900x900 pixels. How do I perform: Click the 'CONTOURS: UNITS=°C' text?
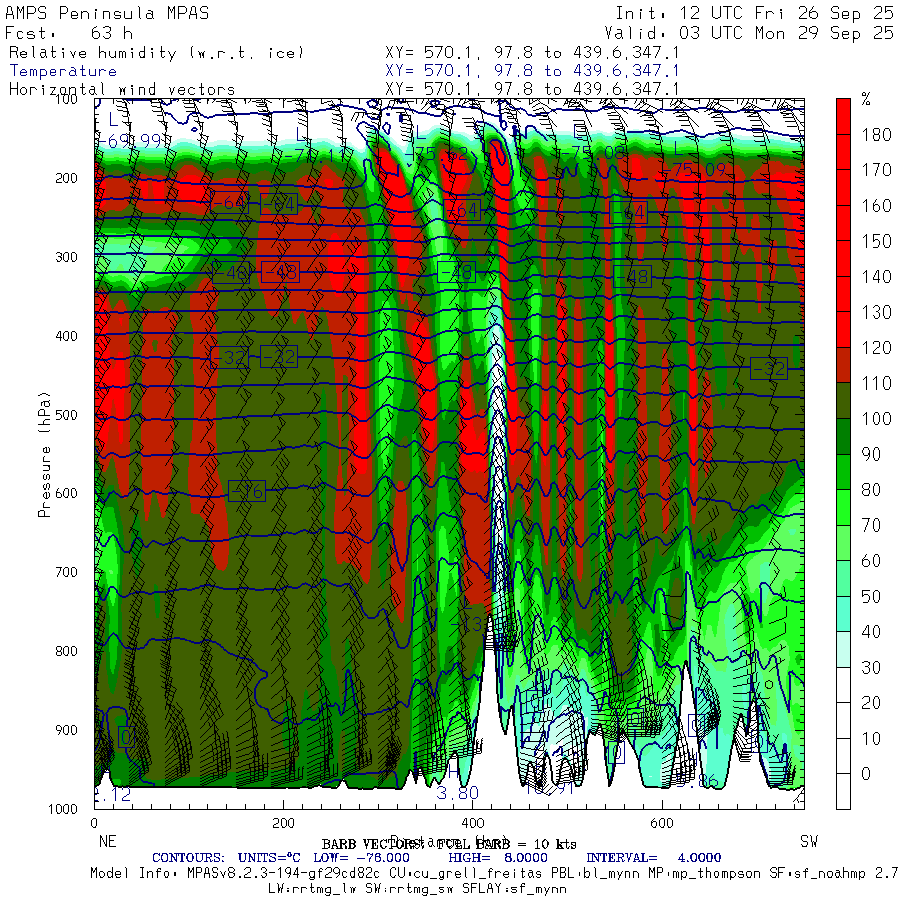coord(226,858)
